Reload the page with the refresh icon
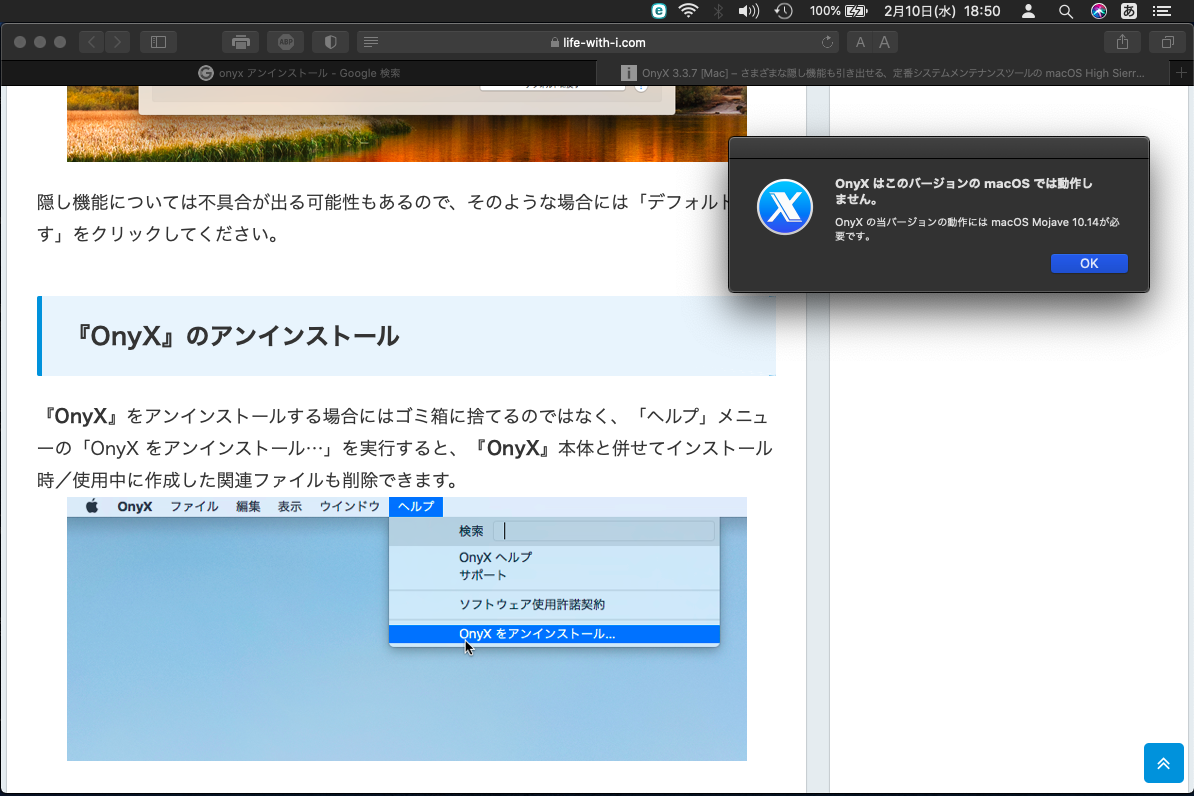1194x796 pixels. pyautogui.click(x=827, y=42)
